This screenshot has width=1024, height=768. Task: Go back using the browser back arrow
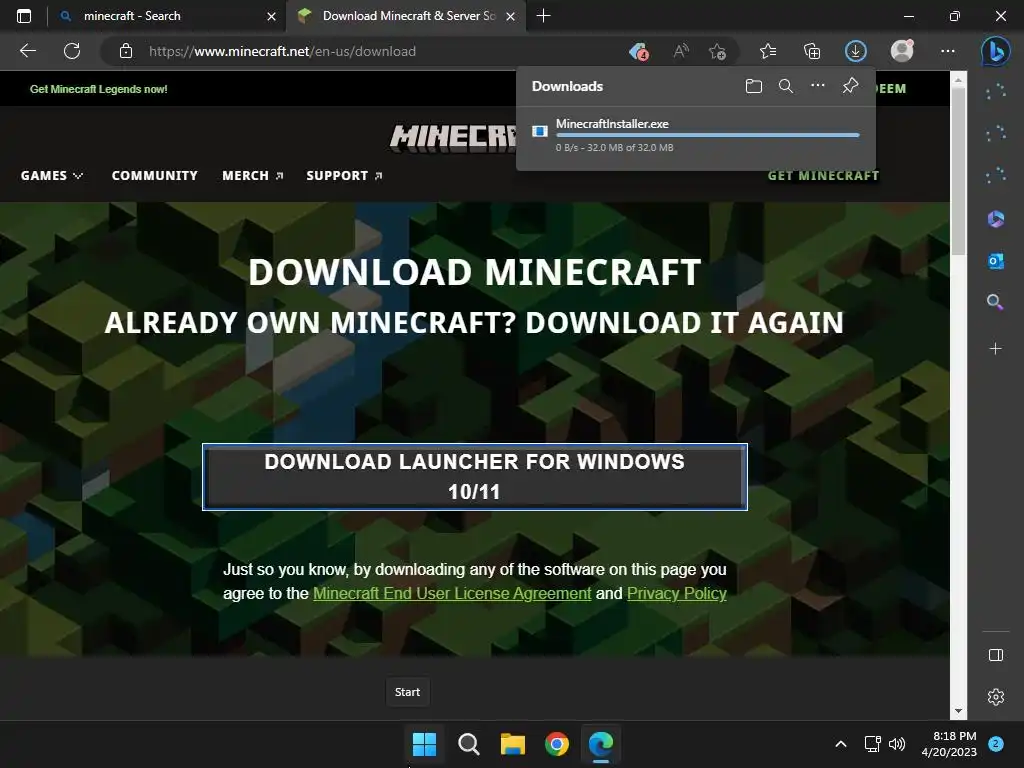[x=27, y=51]
